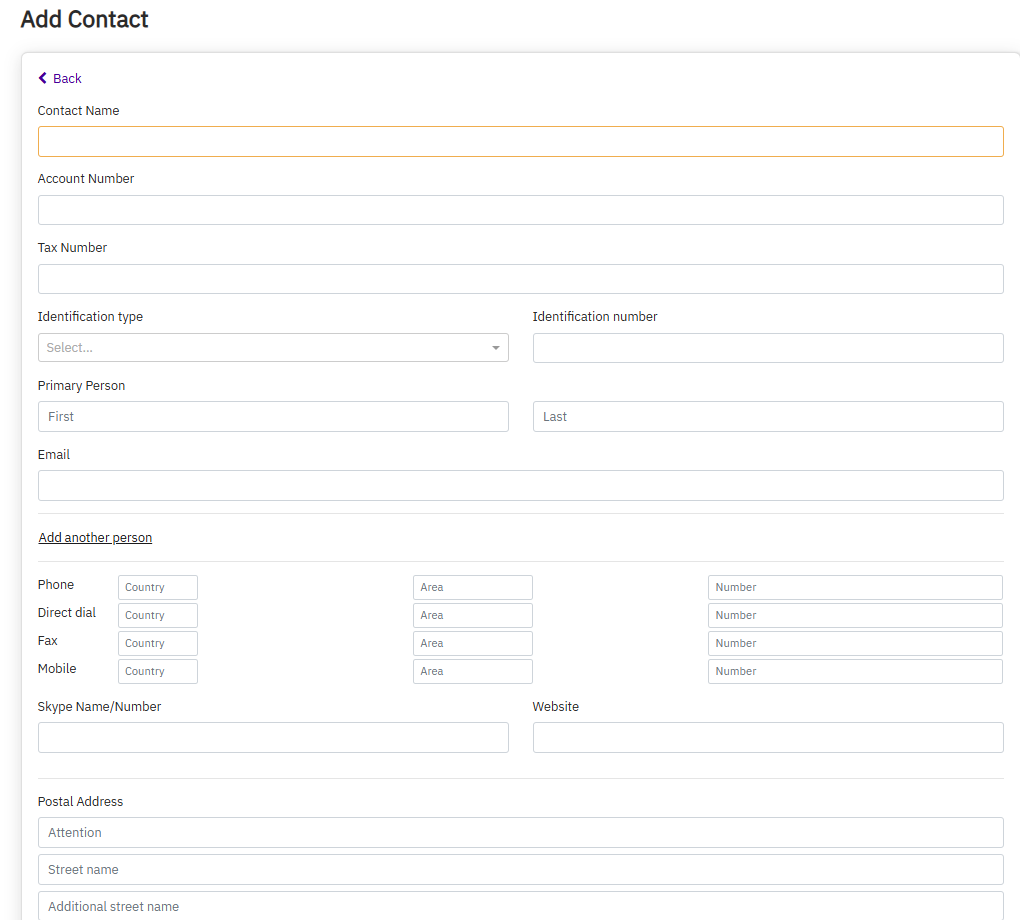
Task: Click the Phone Country code field
Action: (158, 588)
